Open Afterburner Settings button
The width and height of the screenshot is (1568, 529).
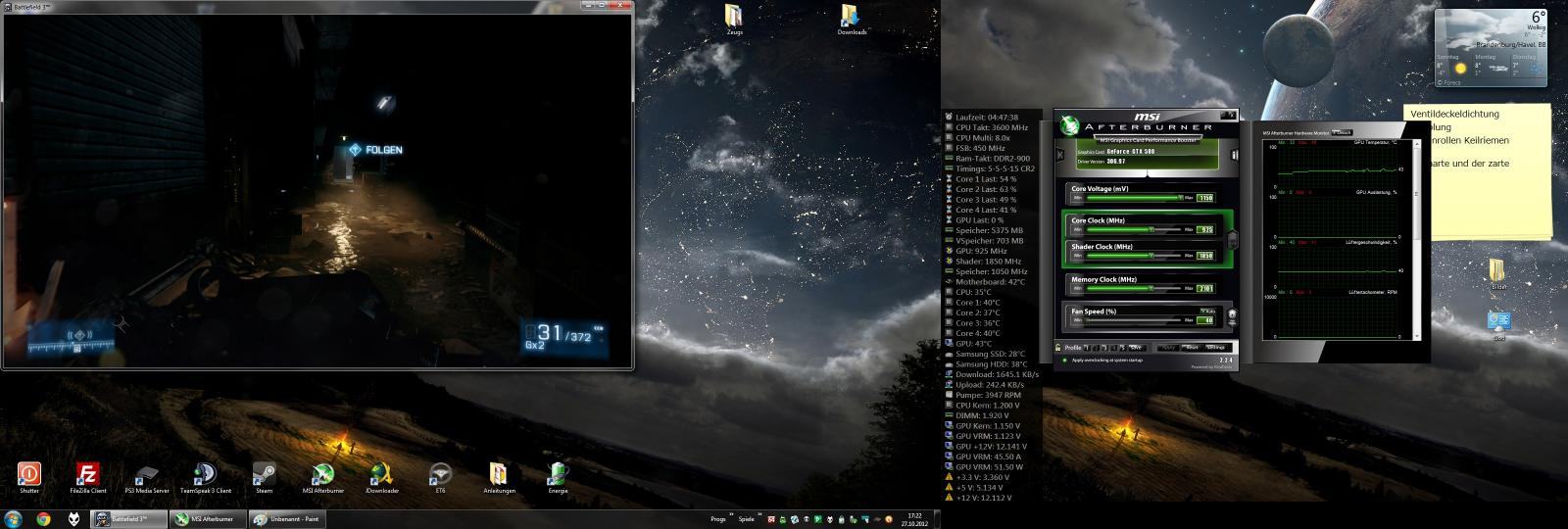click(x=1215, y=347)
